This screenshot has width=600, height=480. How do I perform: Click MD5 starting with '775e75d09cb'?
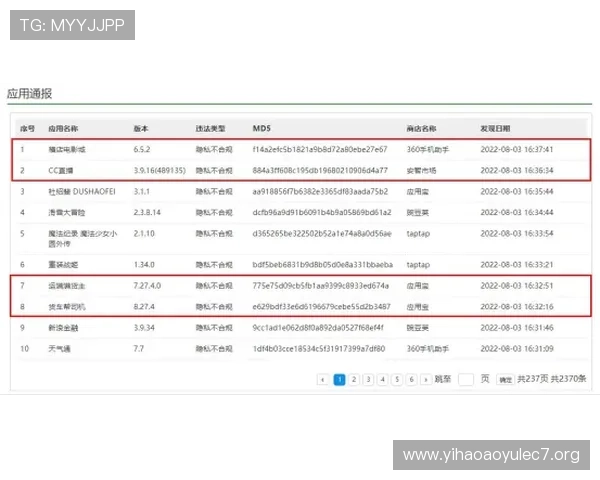tap(321, 286)
